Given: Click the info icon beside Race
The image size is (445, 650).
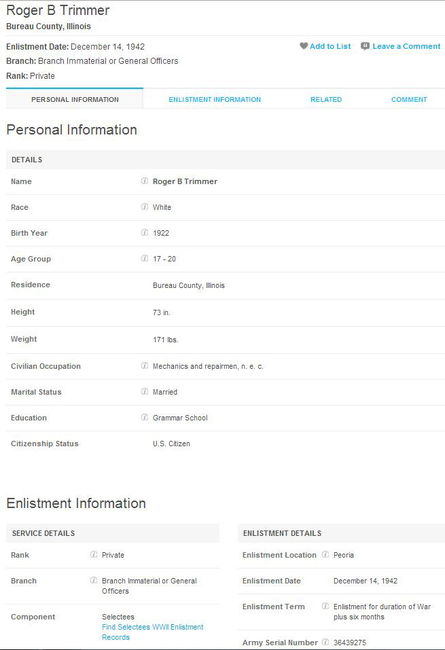Looking at the screenshot, I should pyautogui.click(x=144, y=206).
